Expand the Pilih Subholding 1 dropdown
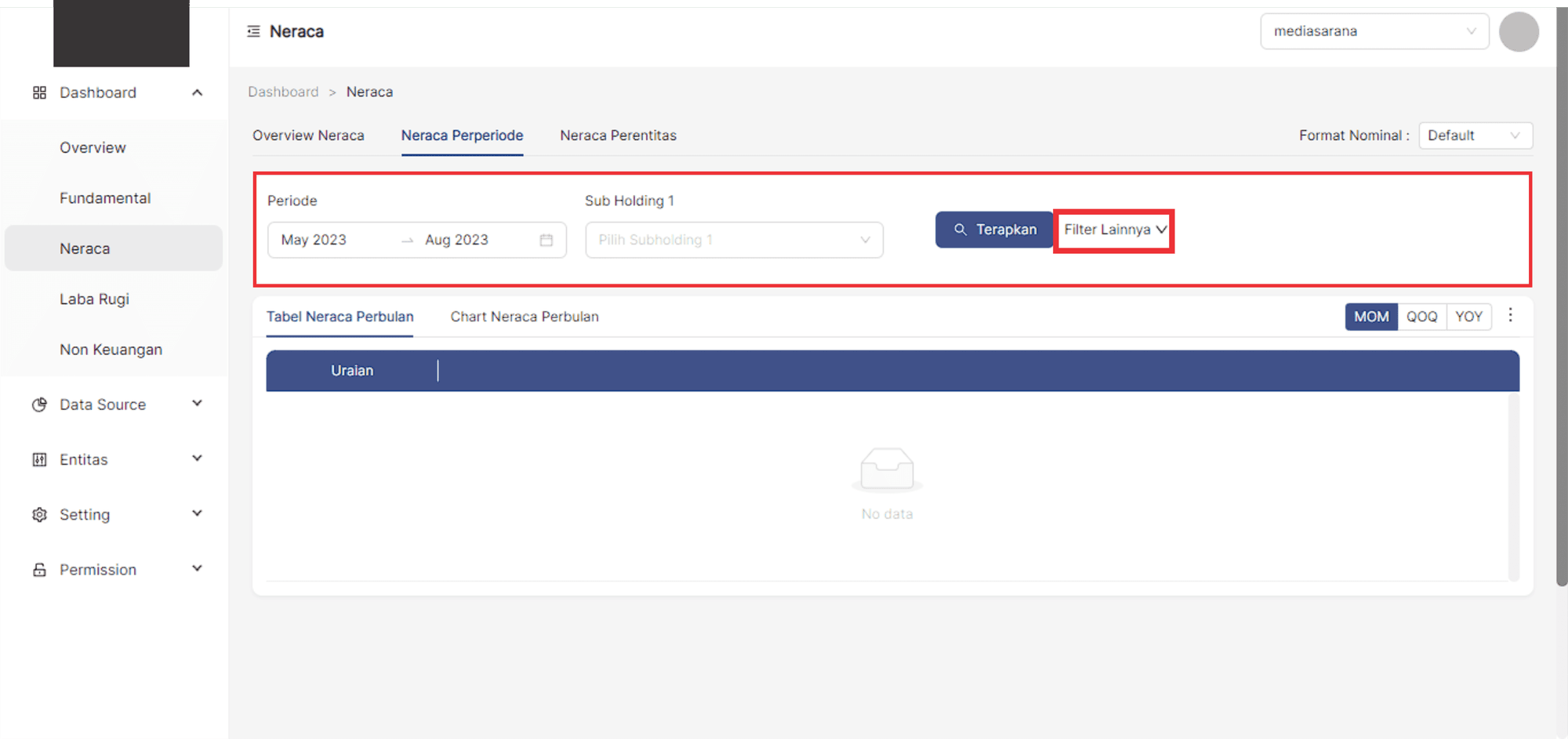 click(x=734, y=240)
